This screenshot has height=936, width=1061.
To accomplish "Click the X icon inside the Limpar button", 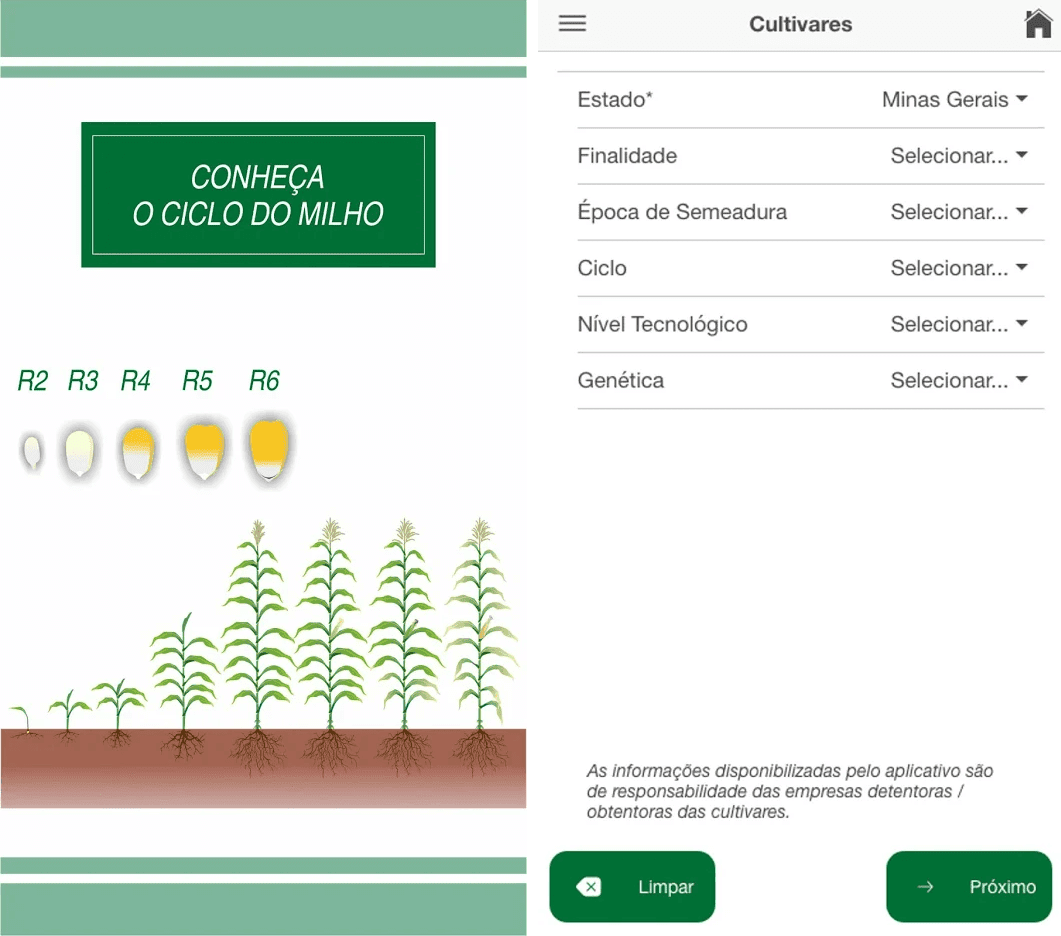I will tap(592, 887).
